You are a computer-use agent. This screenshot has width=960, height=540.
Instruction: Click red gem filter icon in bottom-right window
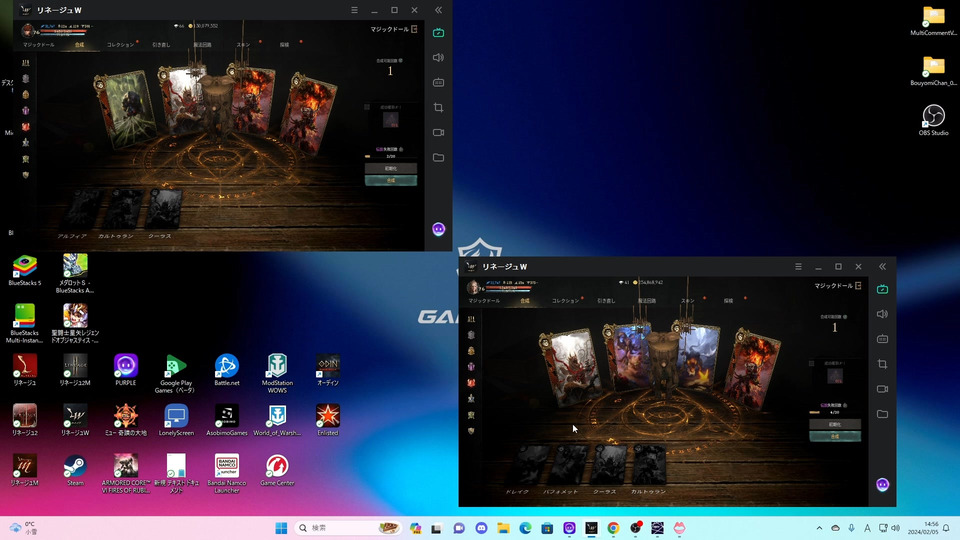(471, 383)
